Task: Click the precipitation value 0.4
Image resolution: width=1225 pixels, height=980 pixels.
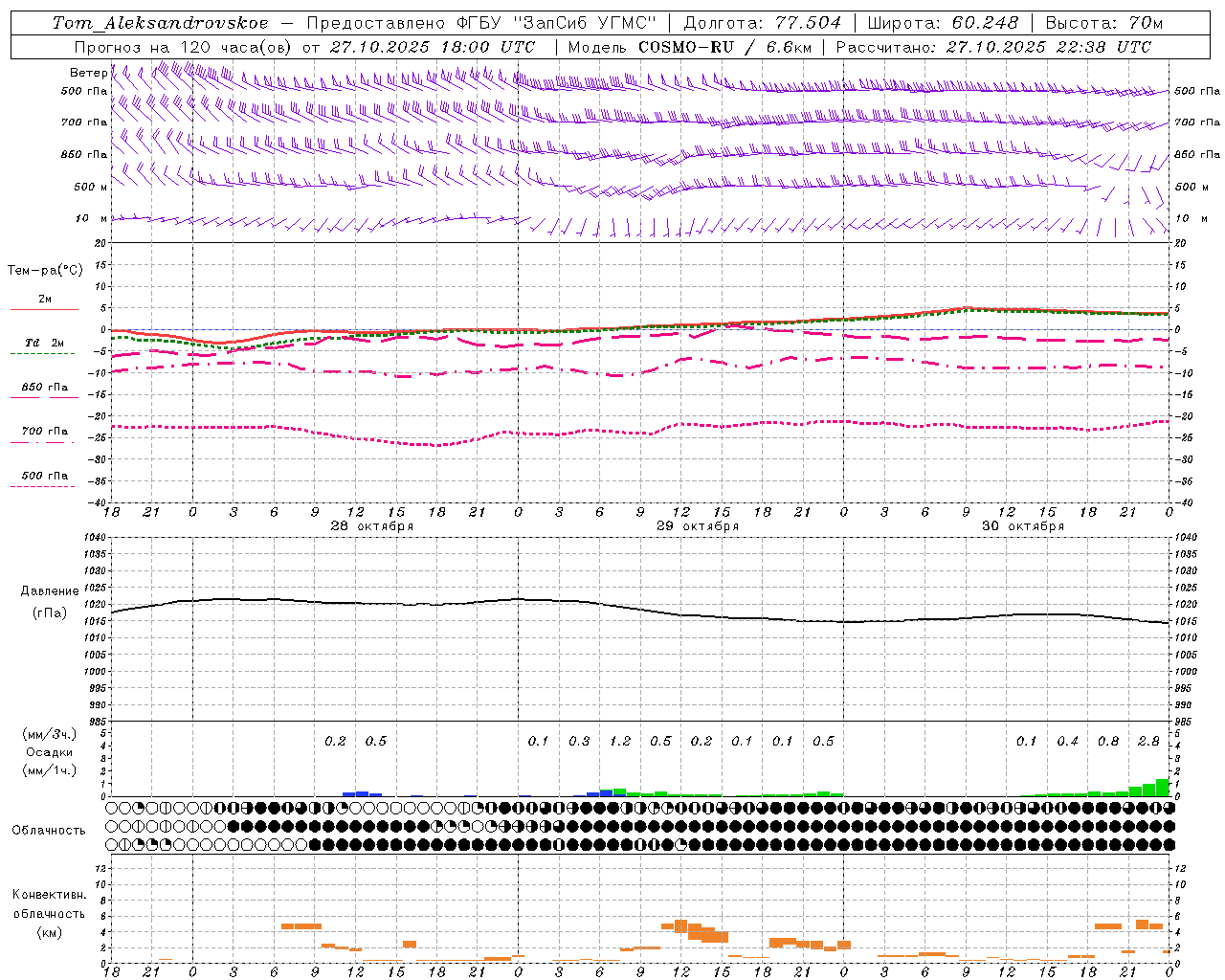Action: pos(1067,742)
